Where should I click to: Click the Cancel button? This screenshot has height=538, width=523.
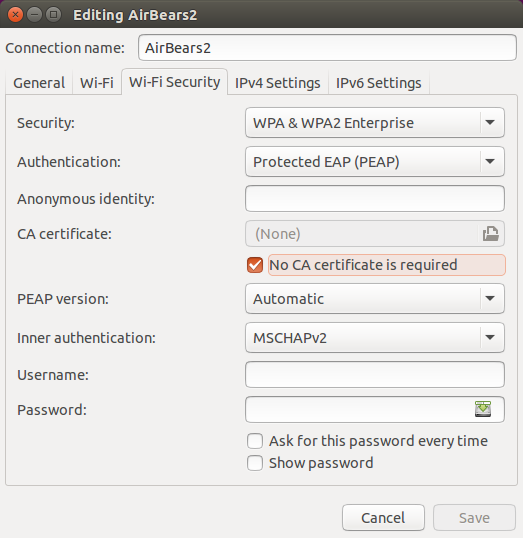point(383,517)
